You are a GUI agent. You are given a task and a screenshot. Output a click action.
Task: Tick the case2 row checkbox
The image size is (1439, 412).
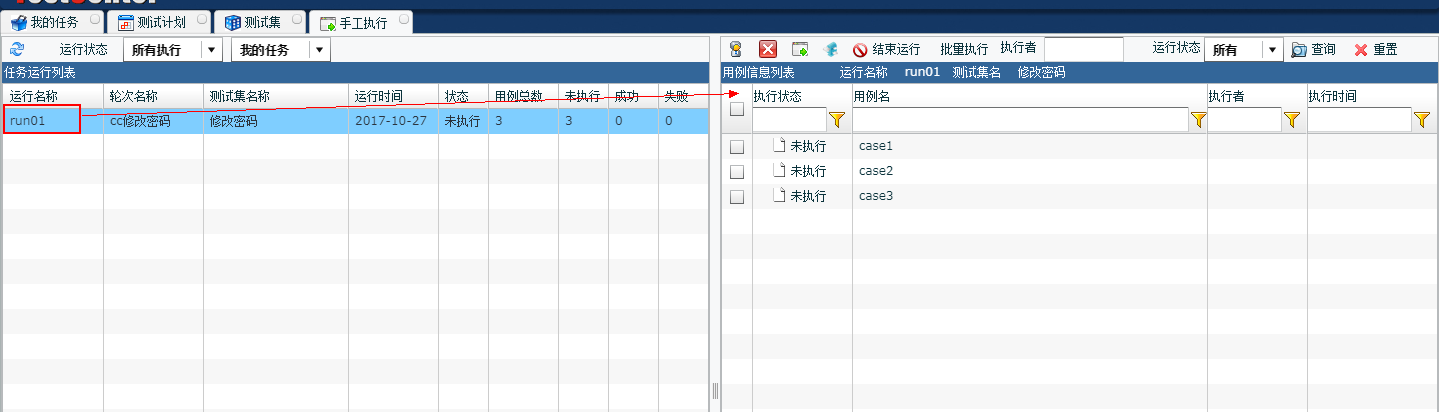[x=737, y=172]
